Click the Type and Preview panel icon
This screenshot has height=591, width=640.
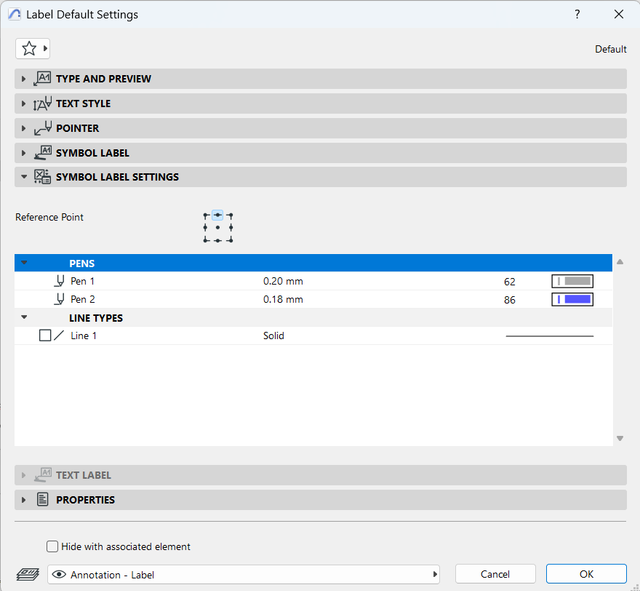[42, 78]
